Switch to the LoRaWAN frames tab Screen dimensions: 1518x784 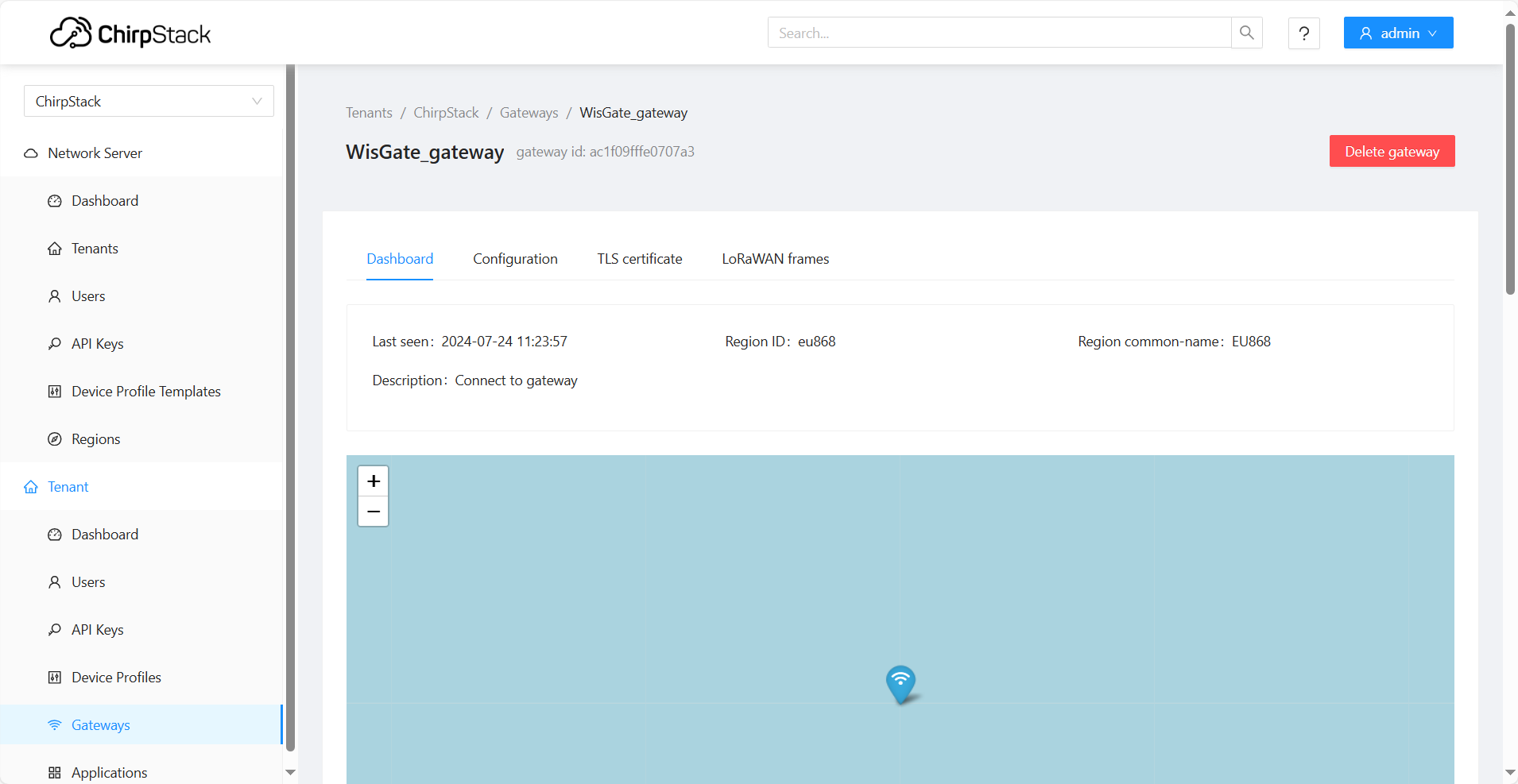pos(775,259)
